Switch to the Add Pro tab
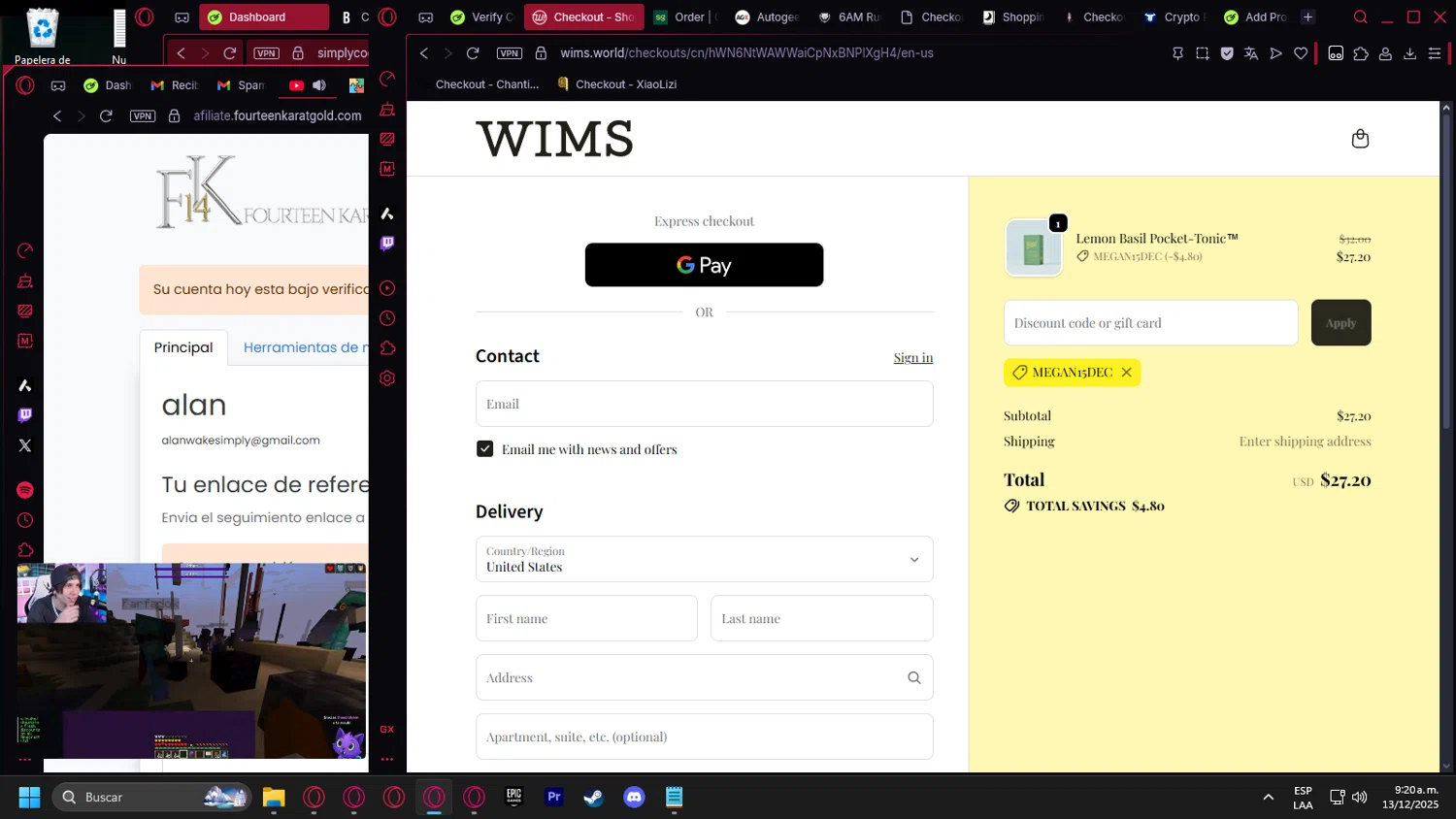The image size is (1456, 819). 1256,17
